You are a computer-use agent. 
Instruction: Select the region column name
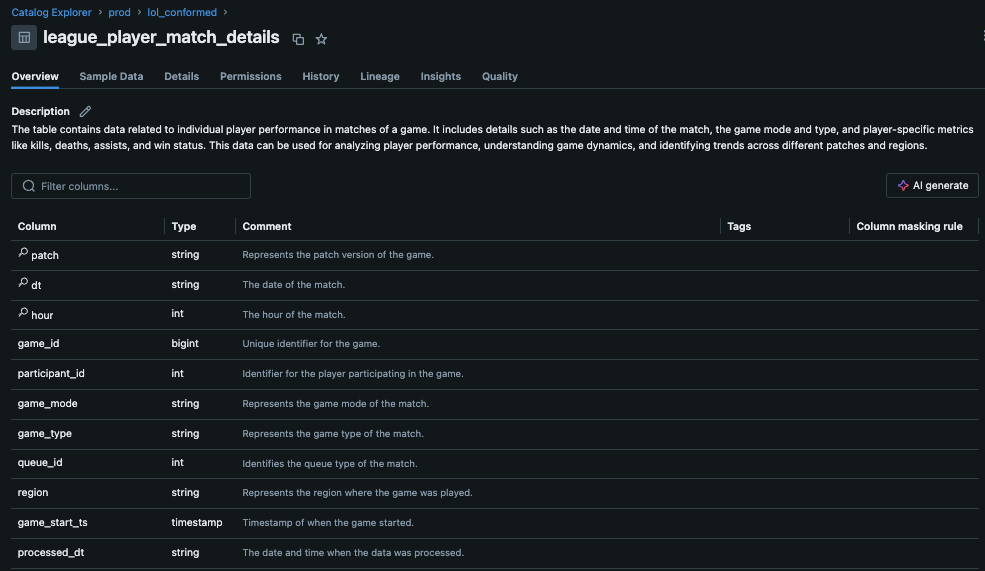(33, 492)
